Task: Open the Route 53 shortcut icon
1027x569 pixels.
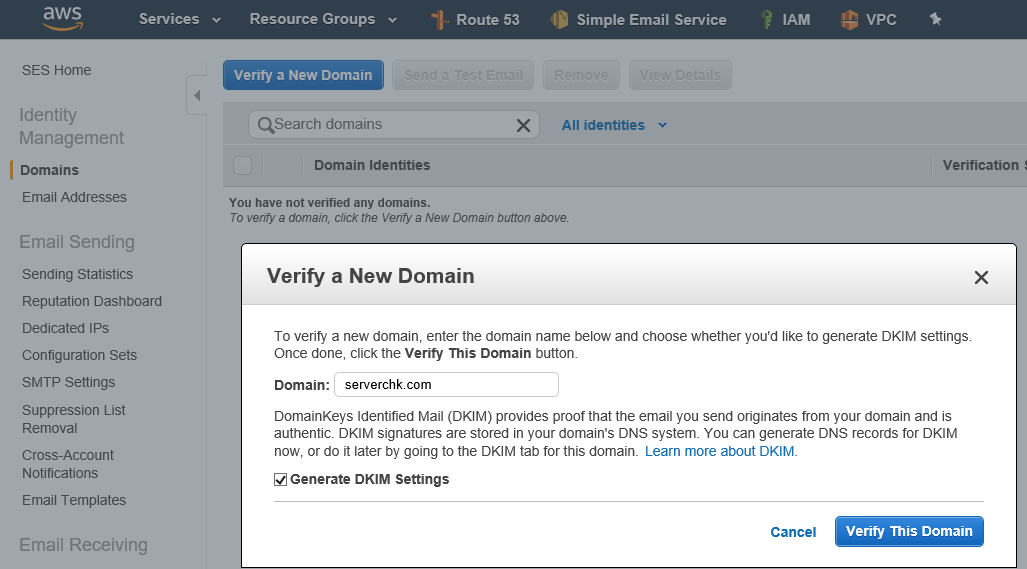Action: pos(440,20)
